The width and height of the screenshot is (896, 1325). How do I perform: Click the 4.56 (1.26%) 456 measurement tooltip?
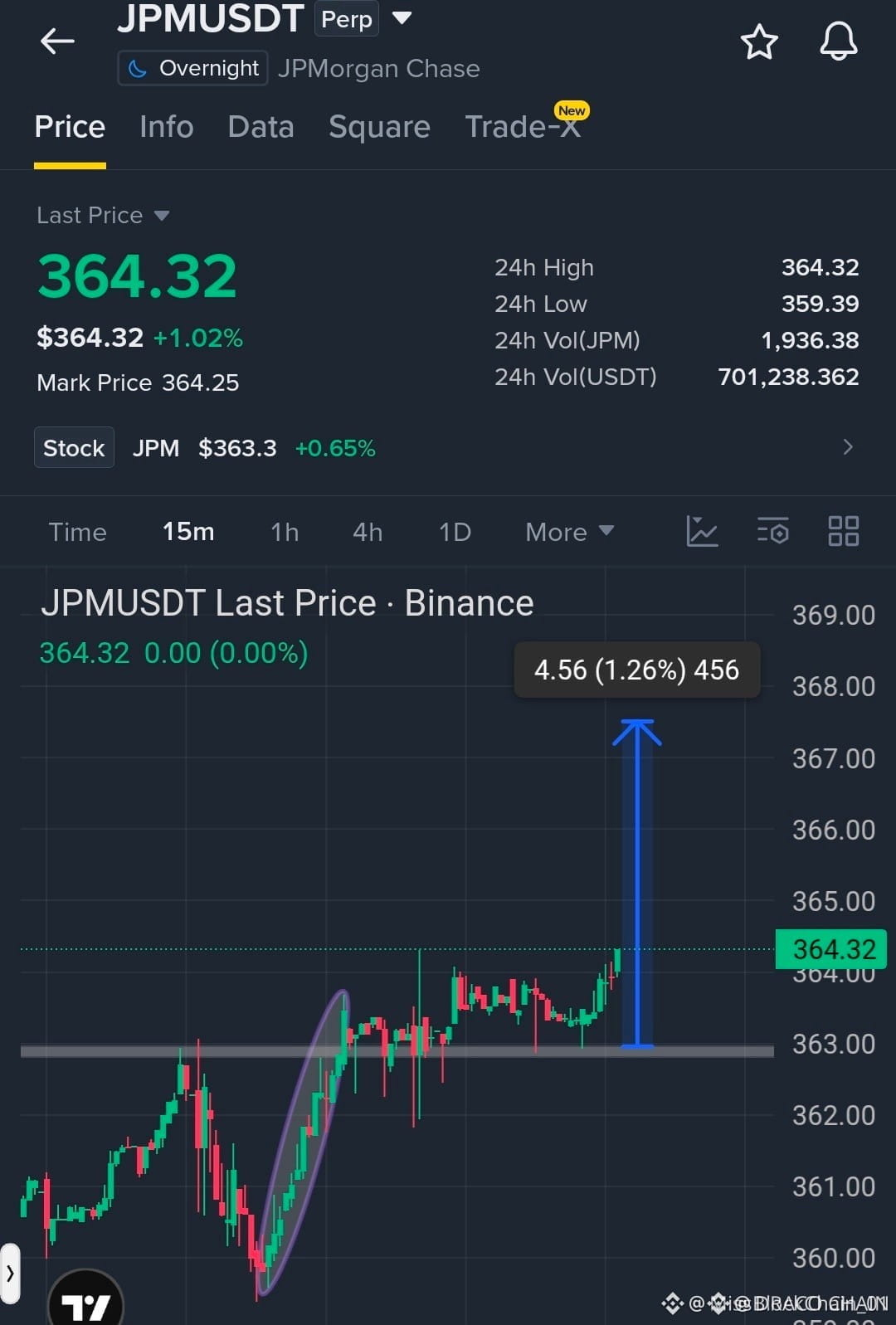(636, 670)
